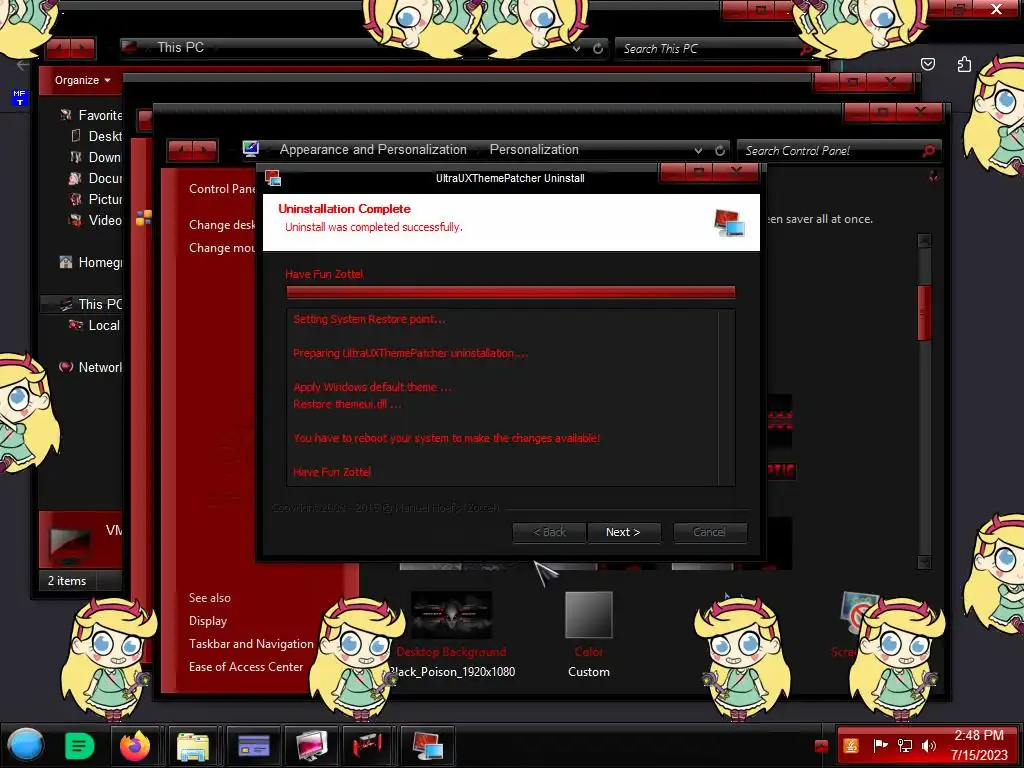Image resolution: width=1024 pixels, height=768 pixels.
Task: Click 'Preparing UltraUXThemePatcher uninstallation' log line
Action: [x=410, y=353]
